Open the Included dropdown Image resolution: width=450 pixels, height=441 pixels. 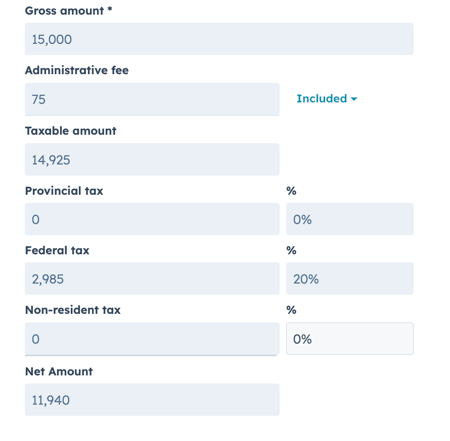(327, 99)
